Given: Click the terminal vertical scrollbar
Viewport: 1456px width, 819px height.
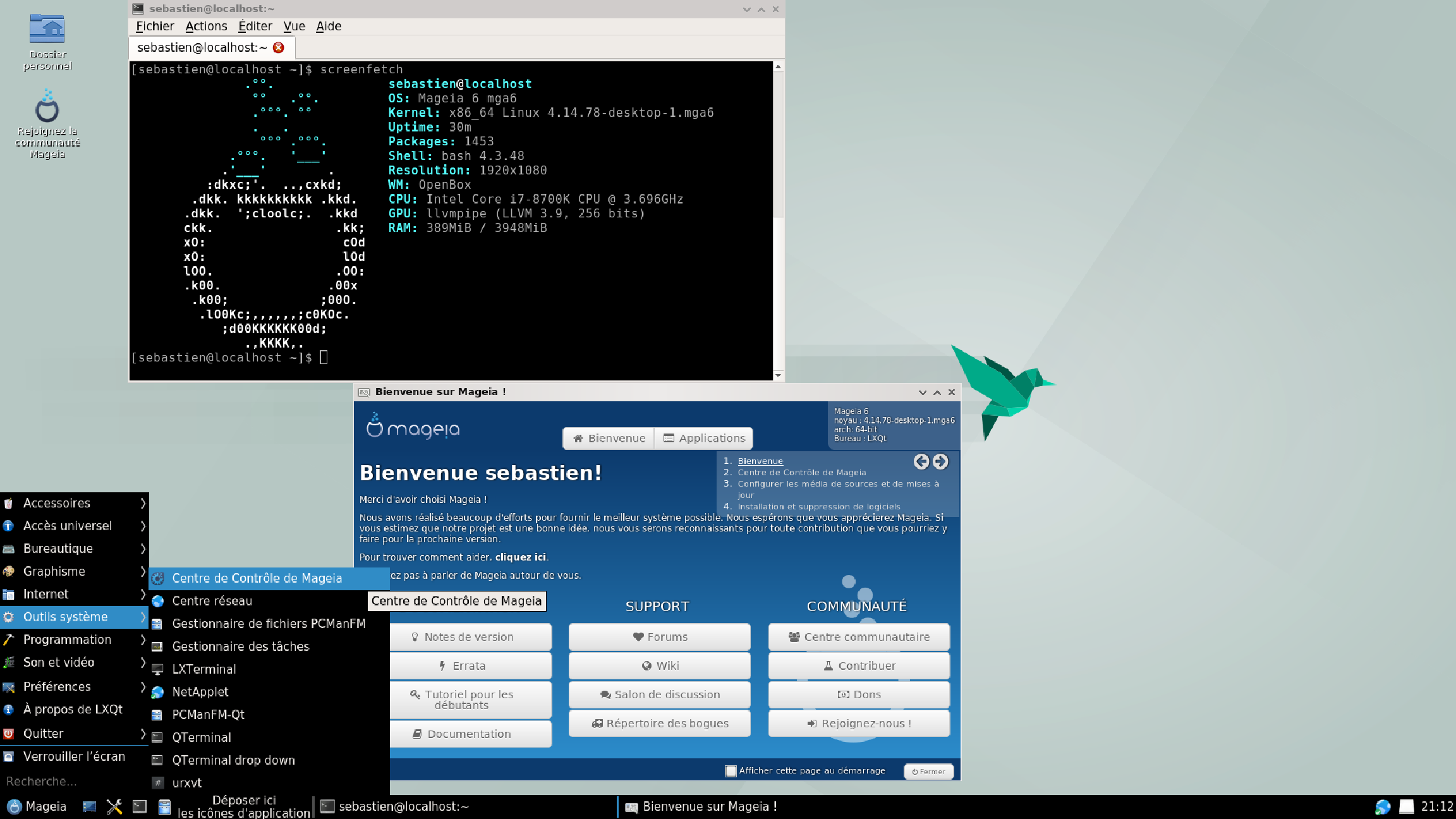Looking at the screenshot, I should (x=778, y=221).
